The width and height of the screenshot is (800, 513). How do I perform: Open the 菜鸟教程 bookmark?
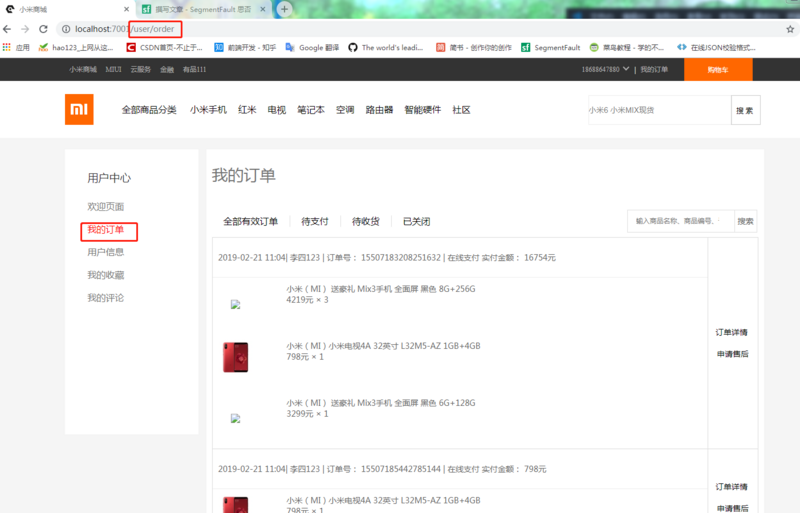point(627,47)
